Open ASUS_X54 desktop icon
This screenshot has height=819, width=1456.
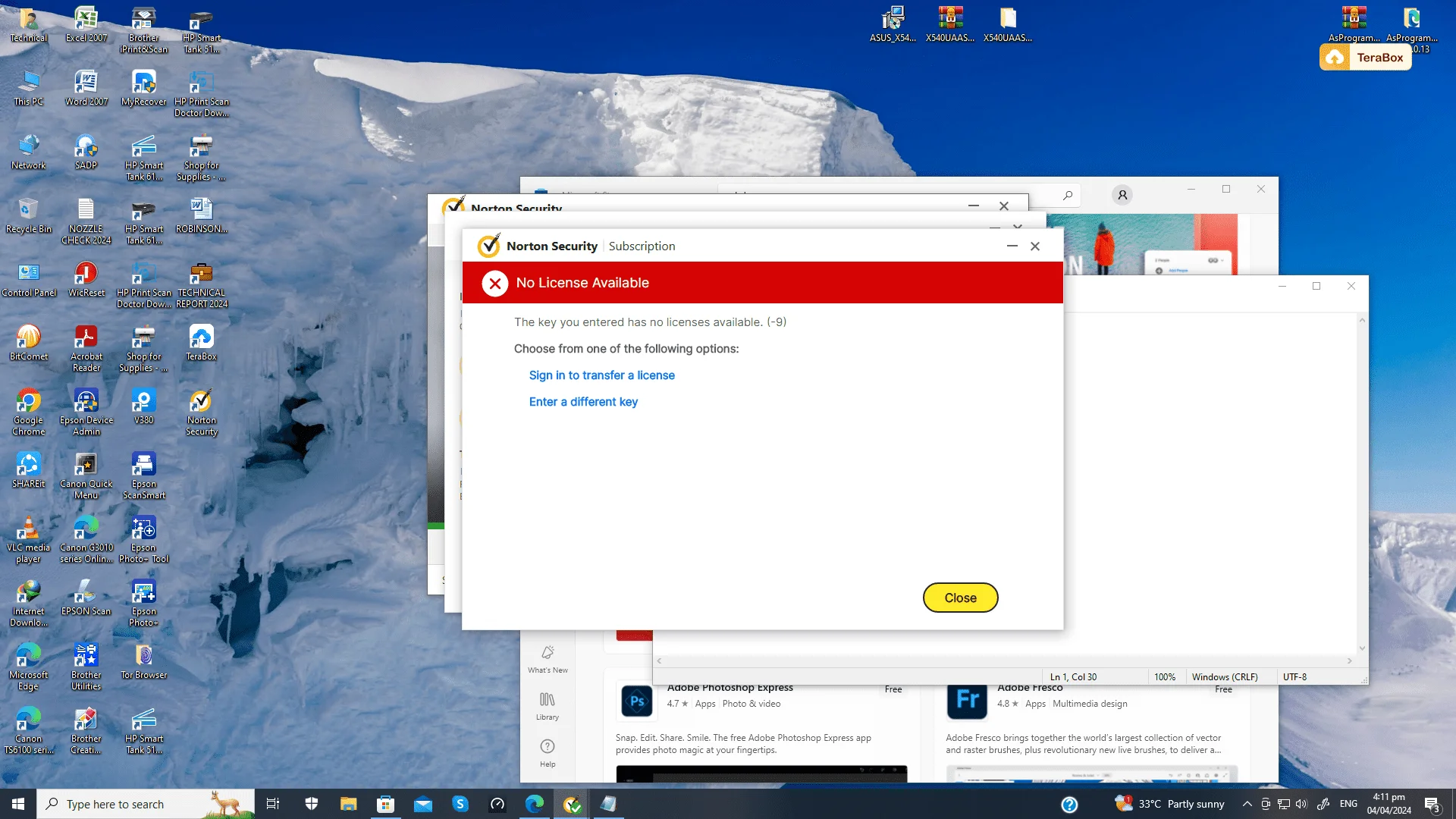pyautogui.click(x=893, y=24)
